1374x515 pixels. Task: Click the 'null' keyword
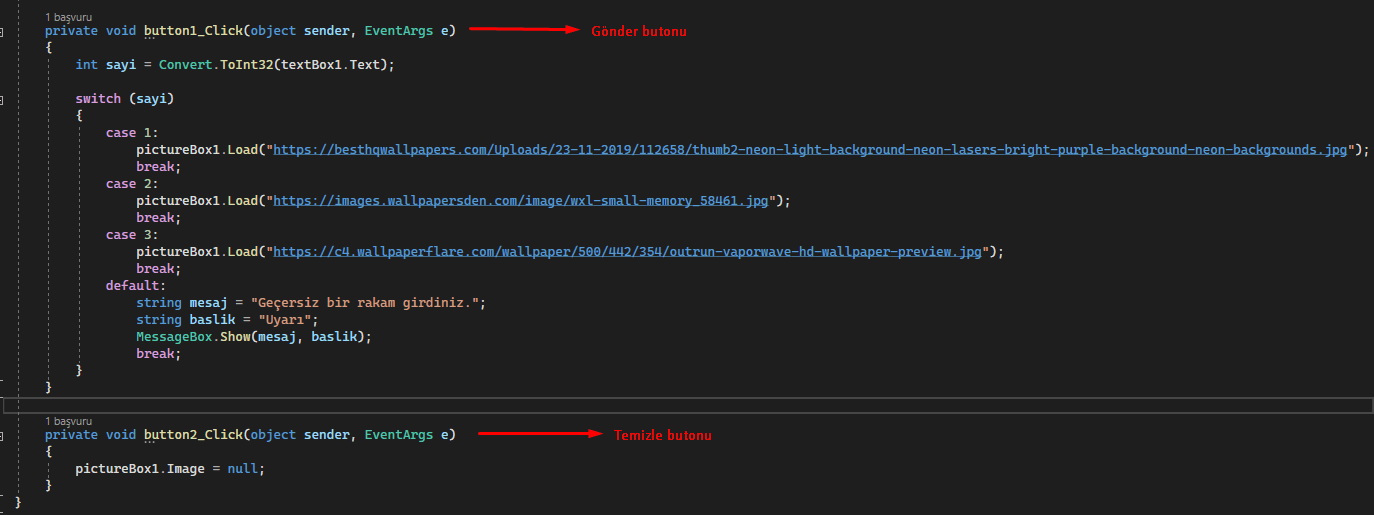pyautogui.click(x=243, y=469)
